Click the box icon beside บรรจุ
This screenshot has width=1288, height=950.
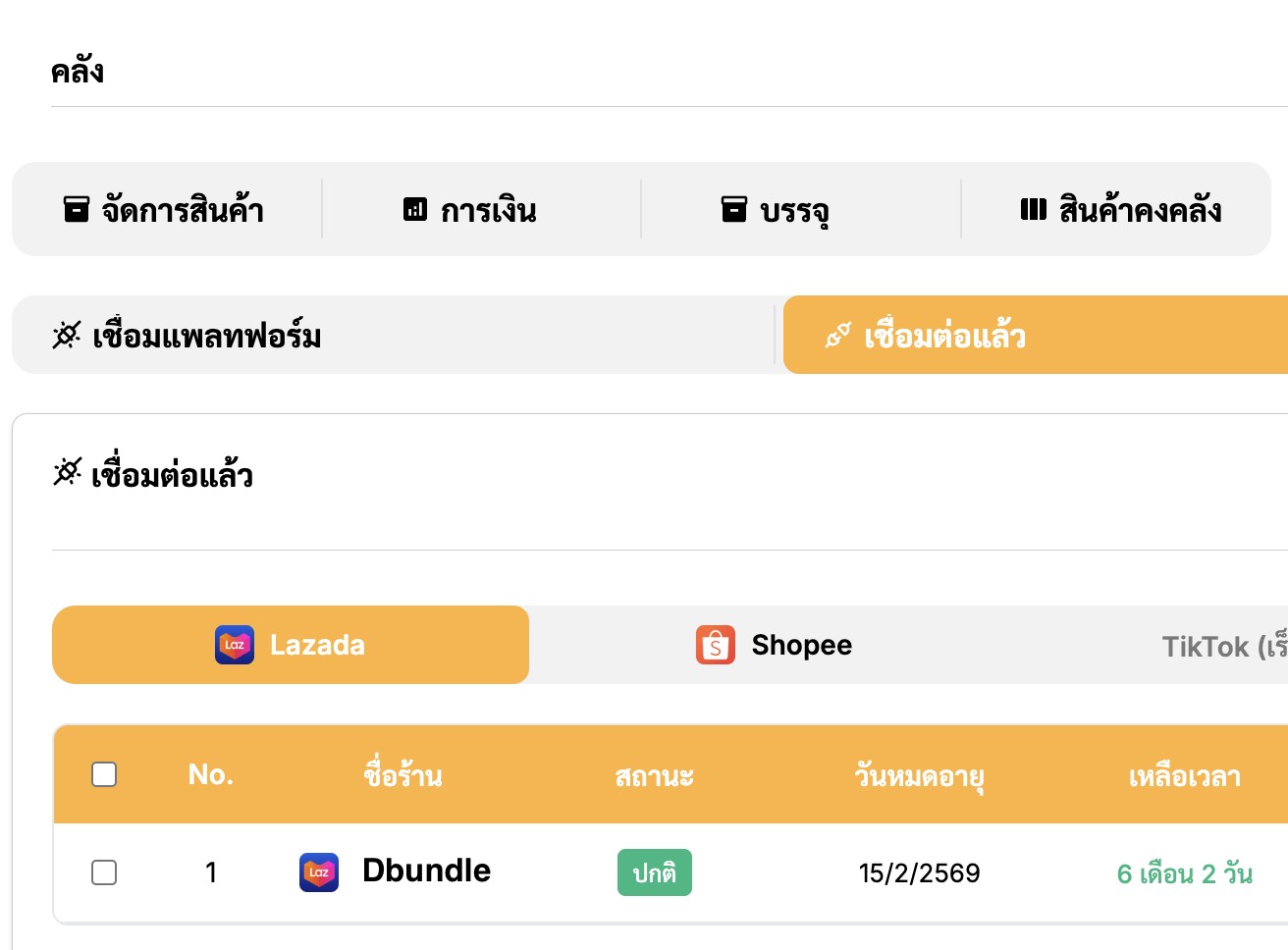734,209
